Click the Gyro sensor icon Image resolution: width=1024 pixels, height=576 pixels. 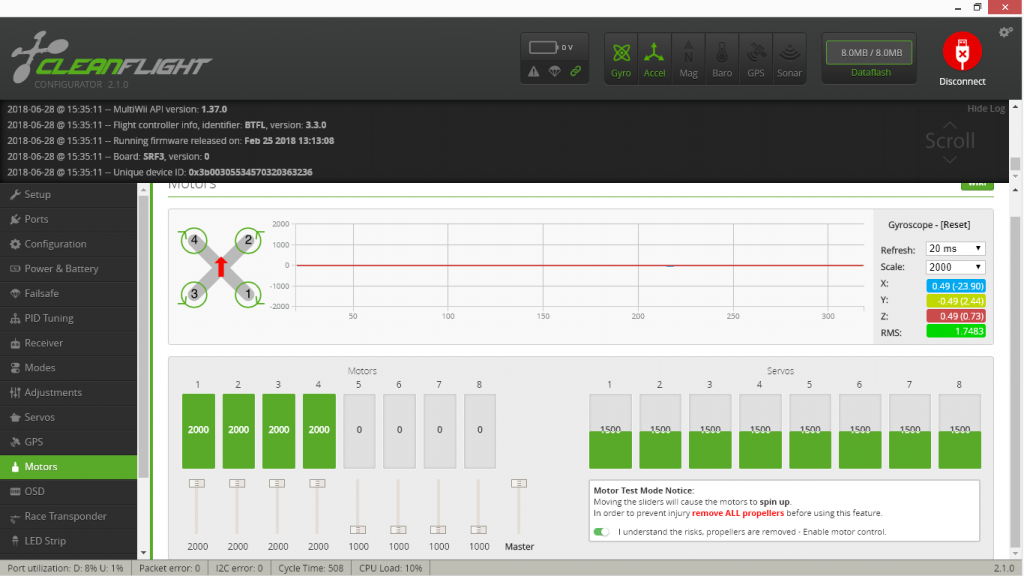coord(621,57)
